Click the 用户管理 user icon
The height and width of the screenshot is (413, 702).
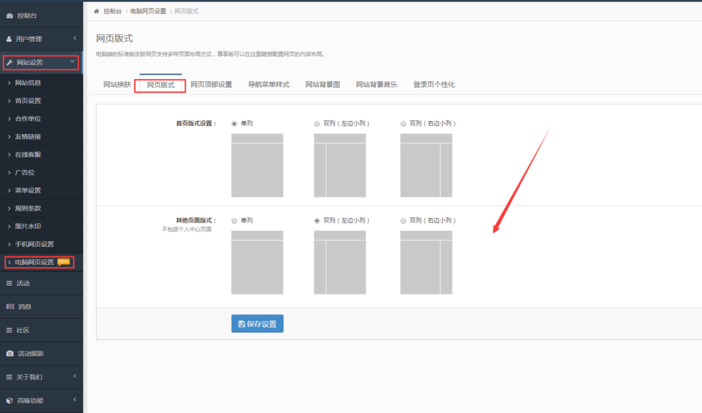(x=9, y=39)
